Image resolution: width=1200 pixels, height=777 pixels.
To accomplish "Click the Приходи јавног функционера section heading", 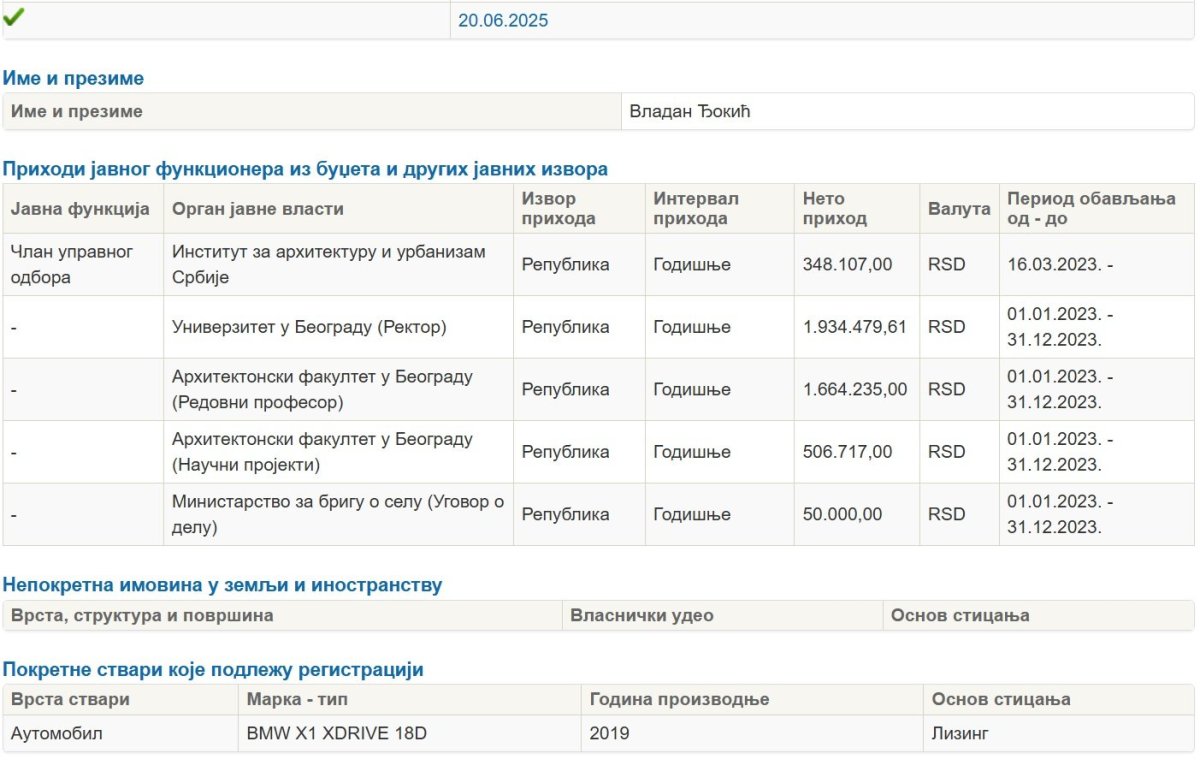I will [305, 169].
